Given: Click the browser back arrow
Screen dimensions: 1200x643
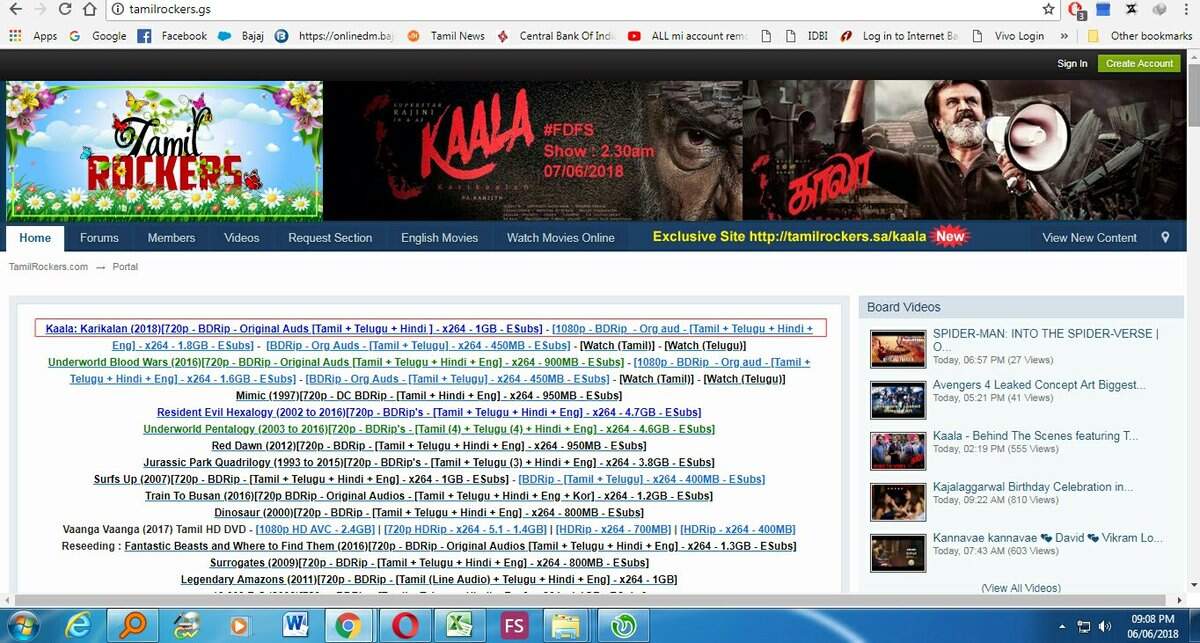Looking at the screenshot, I should tap(14, 8).
